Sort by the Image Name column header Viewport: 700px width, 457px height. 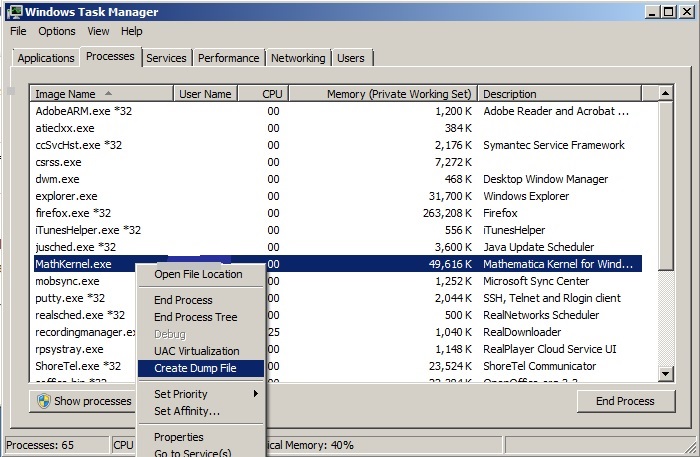(x=102, y=94)
